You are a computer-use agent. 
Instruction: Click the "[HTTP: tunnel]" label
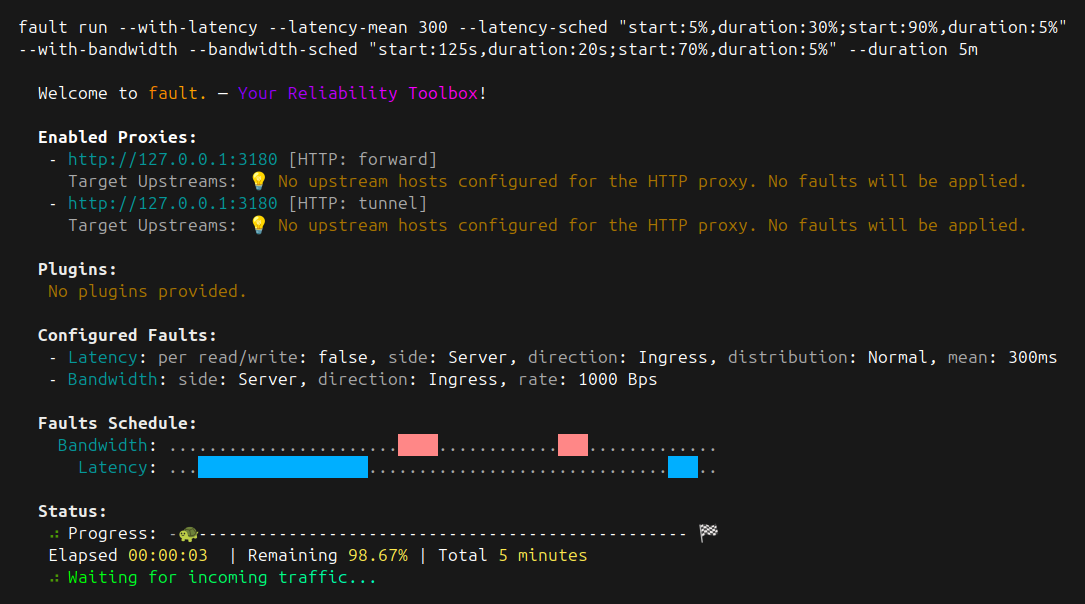[x=358, y=203]
